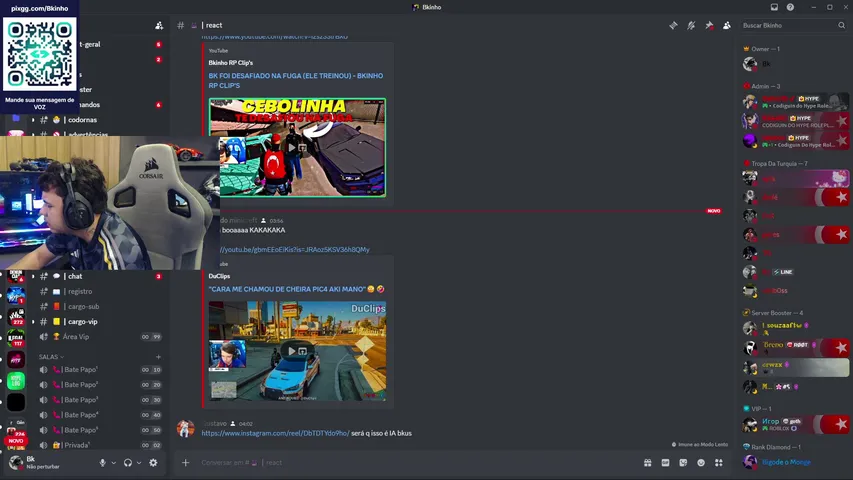Open microphone input options arrow
Screen dimensions: 853x480
(113, 463)
